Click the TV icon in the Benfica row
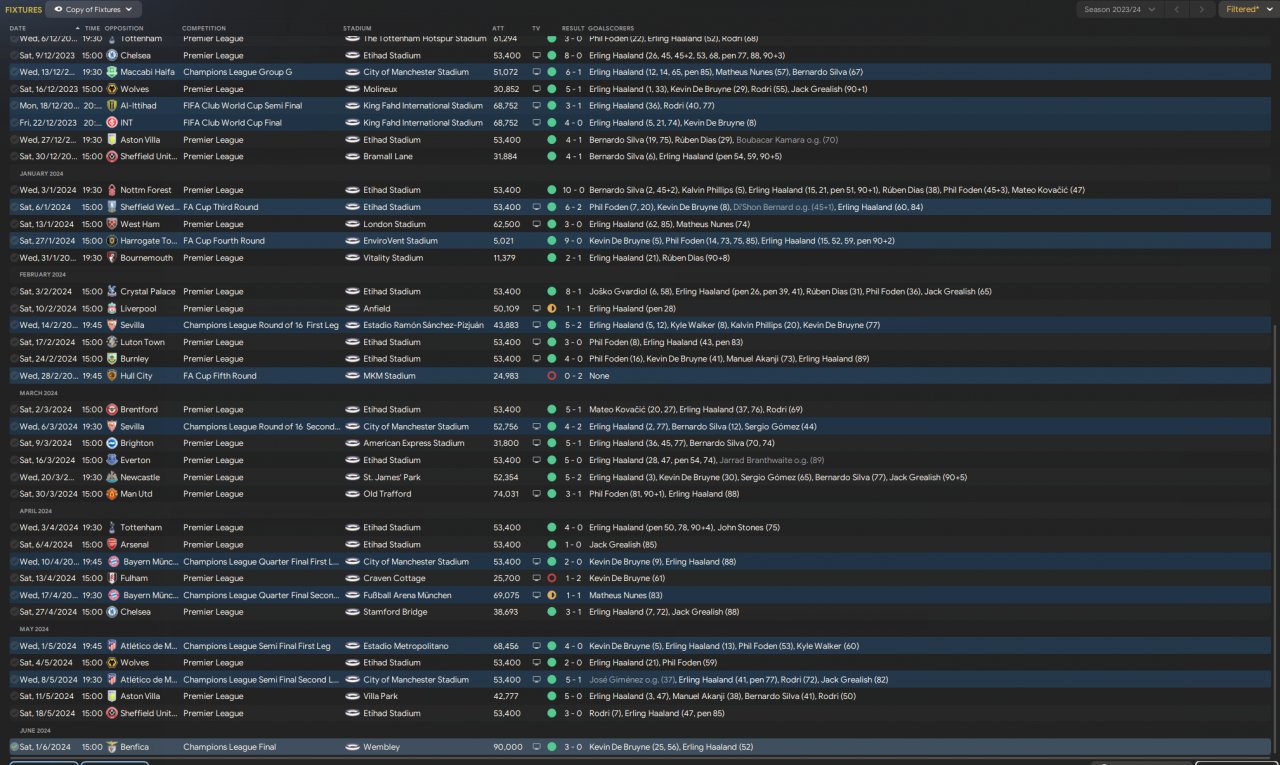 tap(536, 747)
